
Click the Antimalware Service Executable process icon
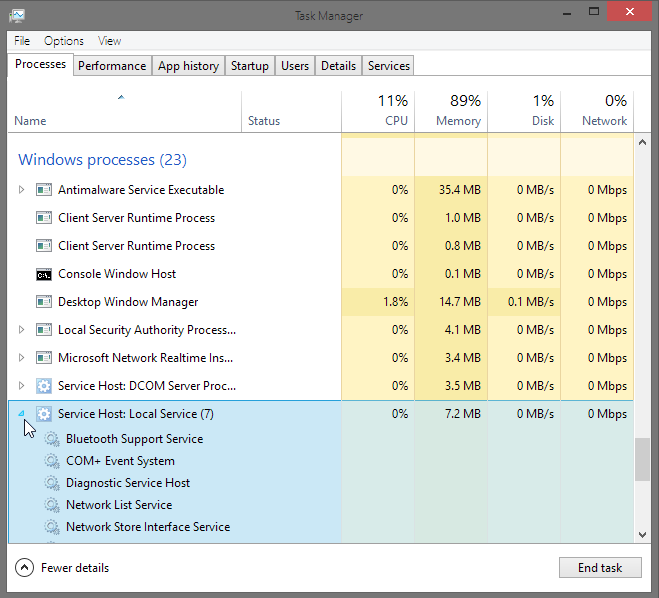(x=44, y=190)
